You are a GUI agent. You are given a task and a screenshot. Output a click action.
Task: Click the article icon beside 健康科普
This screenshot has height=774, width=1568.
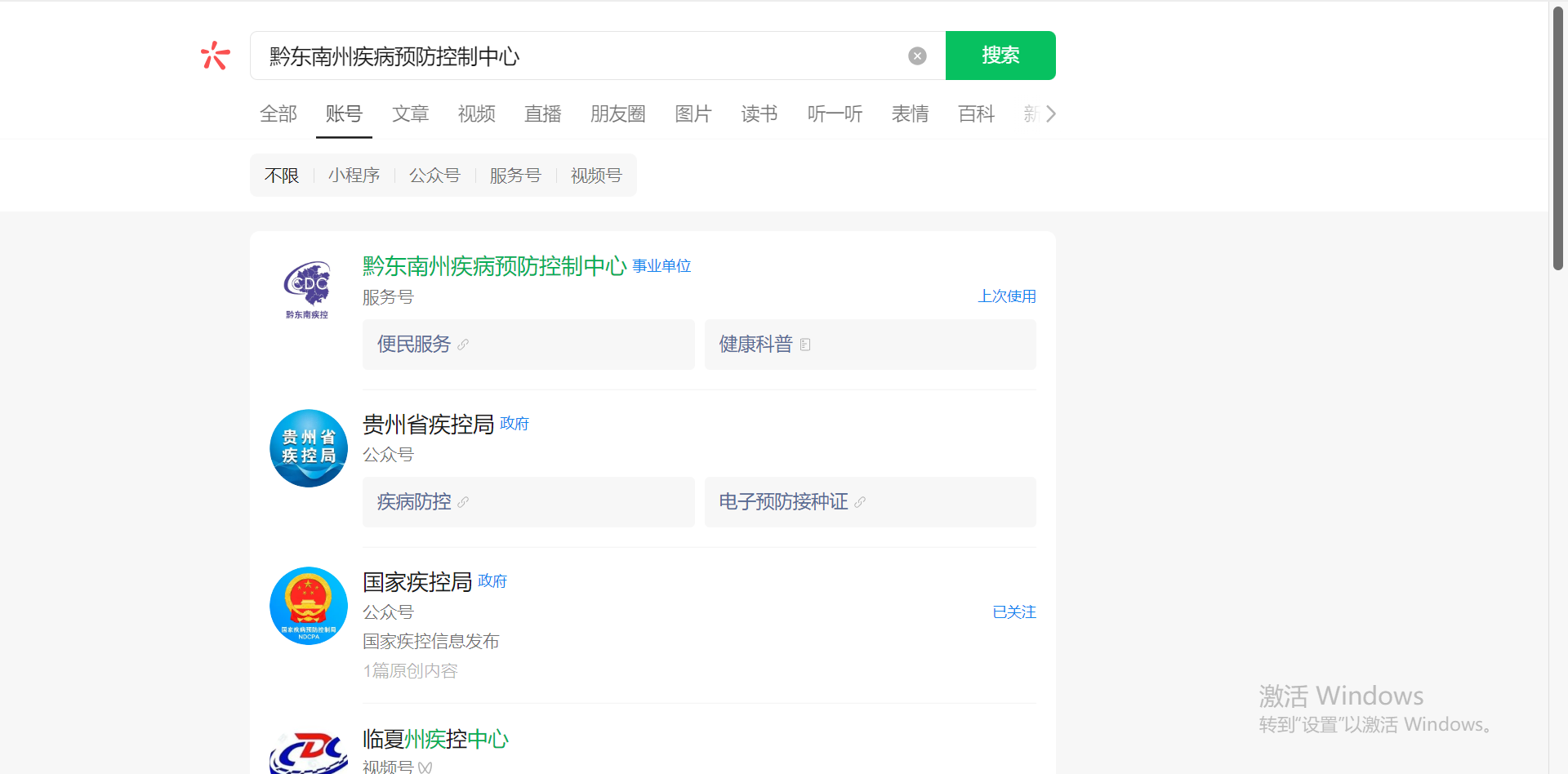point(805,345)
